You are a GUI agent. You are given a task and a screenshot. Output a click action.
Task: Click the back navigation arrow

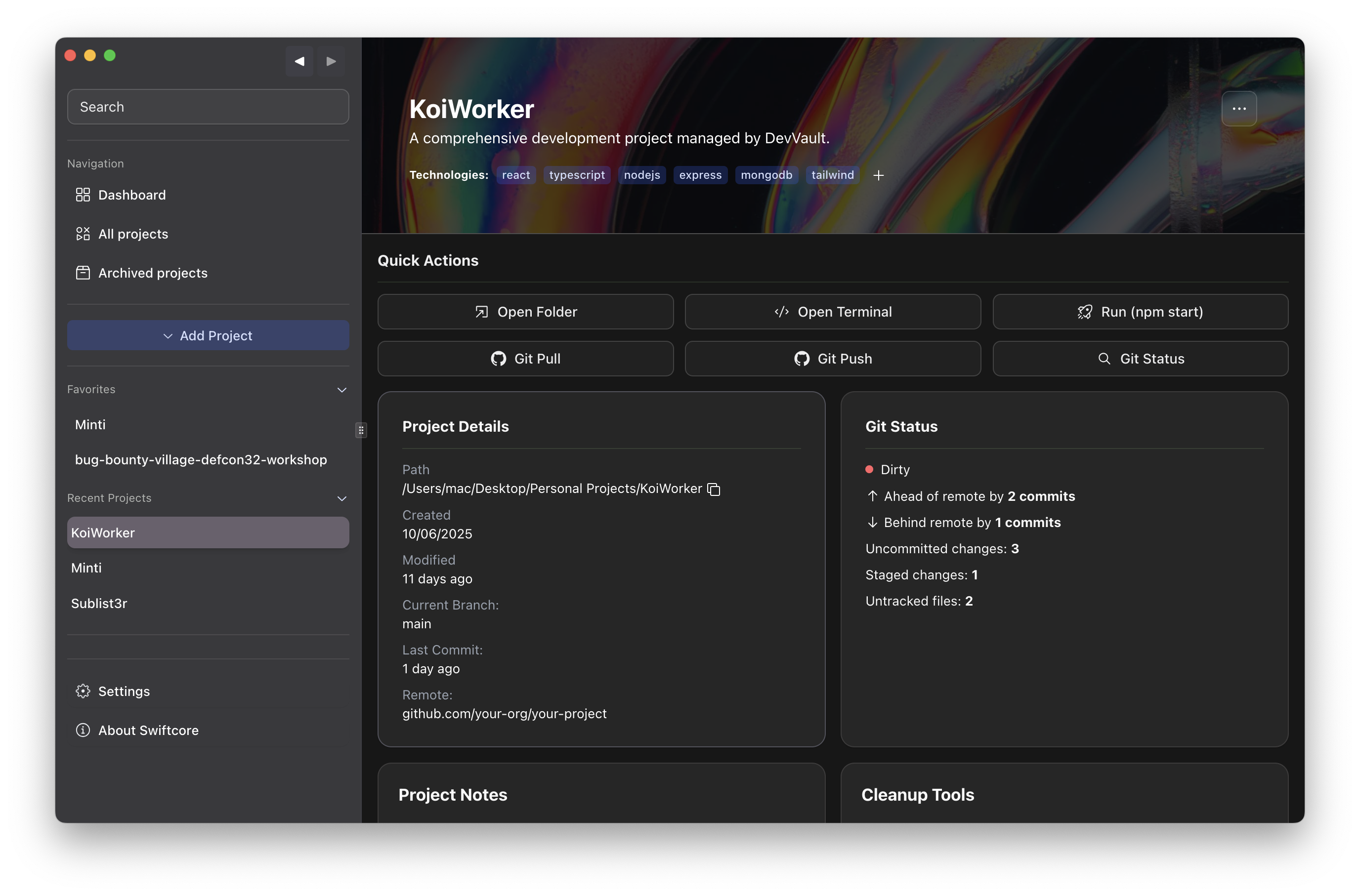click(299, 61)
